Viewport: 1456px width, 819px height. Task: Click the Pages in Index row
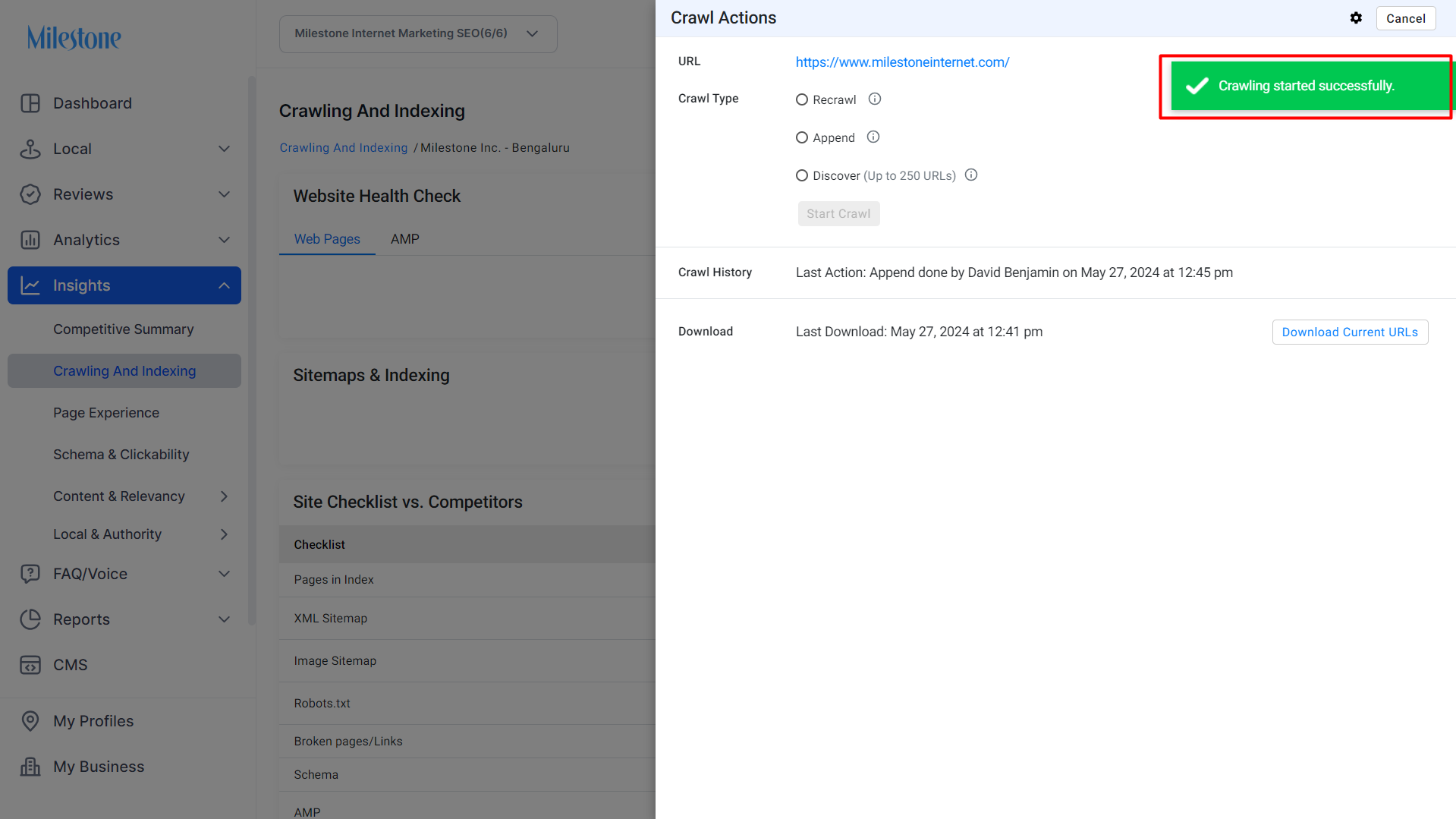[467, 580]
